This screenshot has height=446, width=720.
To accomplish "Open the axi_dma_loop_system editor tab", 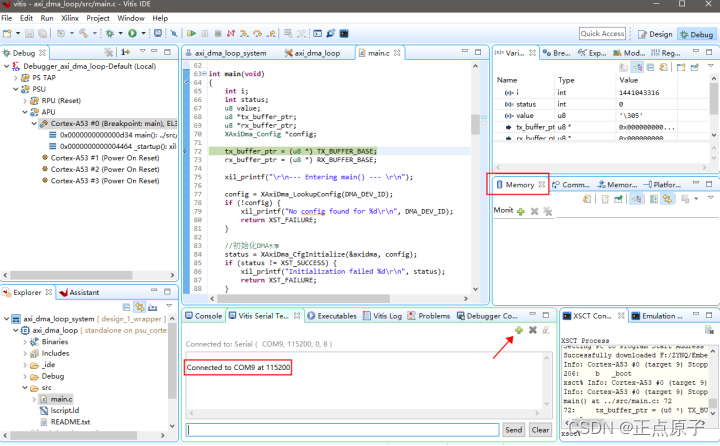I will click(226, 53).
